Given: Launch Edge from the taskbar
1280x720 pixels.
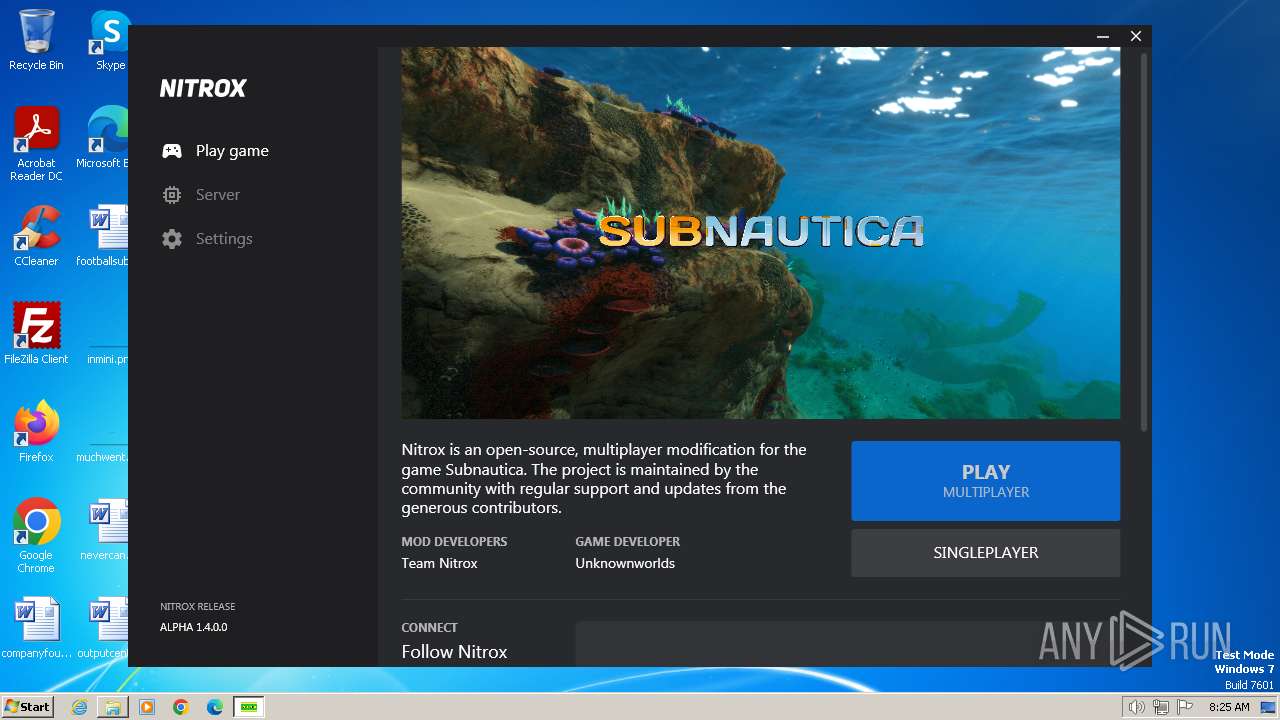Looking at the screenshot, I should coord(215,707).
